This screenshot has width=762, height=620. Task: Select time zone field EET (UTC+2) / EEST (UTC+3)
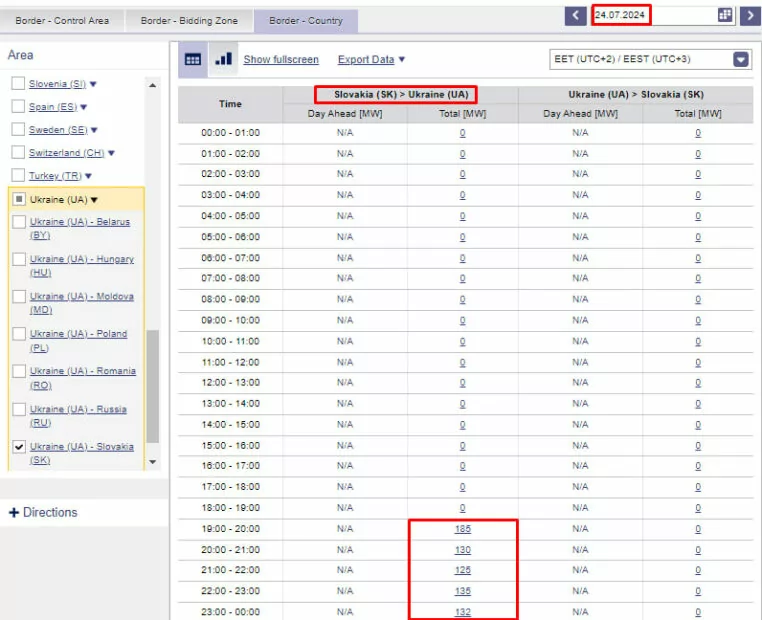[x=651, y=59]
